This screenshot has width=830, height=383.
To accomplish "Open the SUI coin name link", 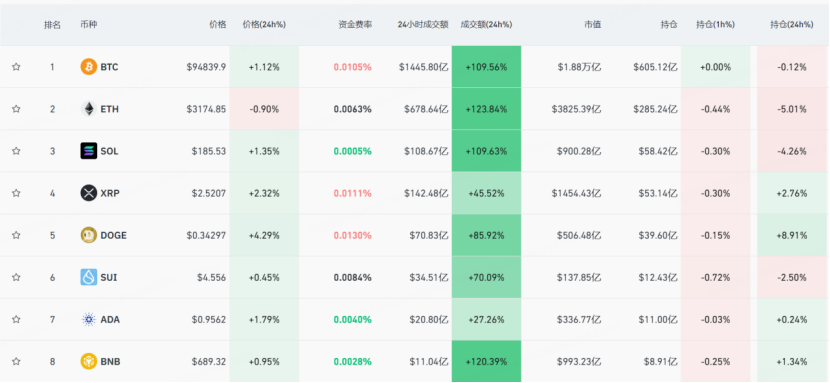I will pos(109,277).
